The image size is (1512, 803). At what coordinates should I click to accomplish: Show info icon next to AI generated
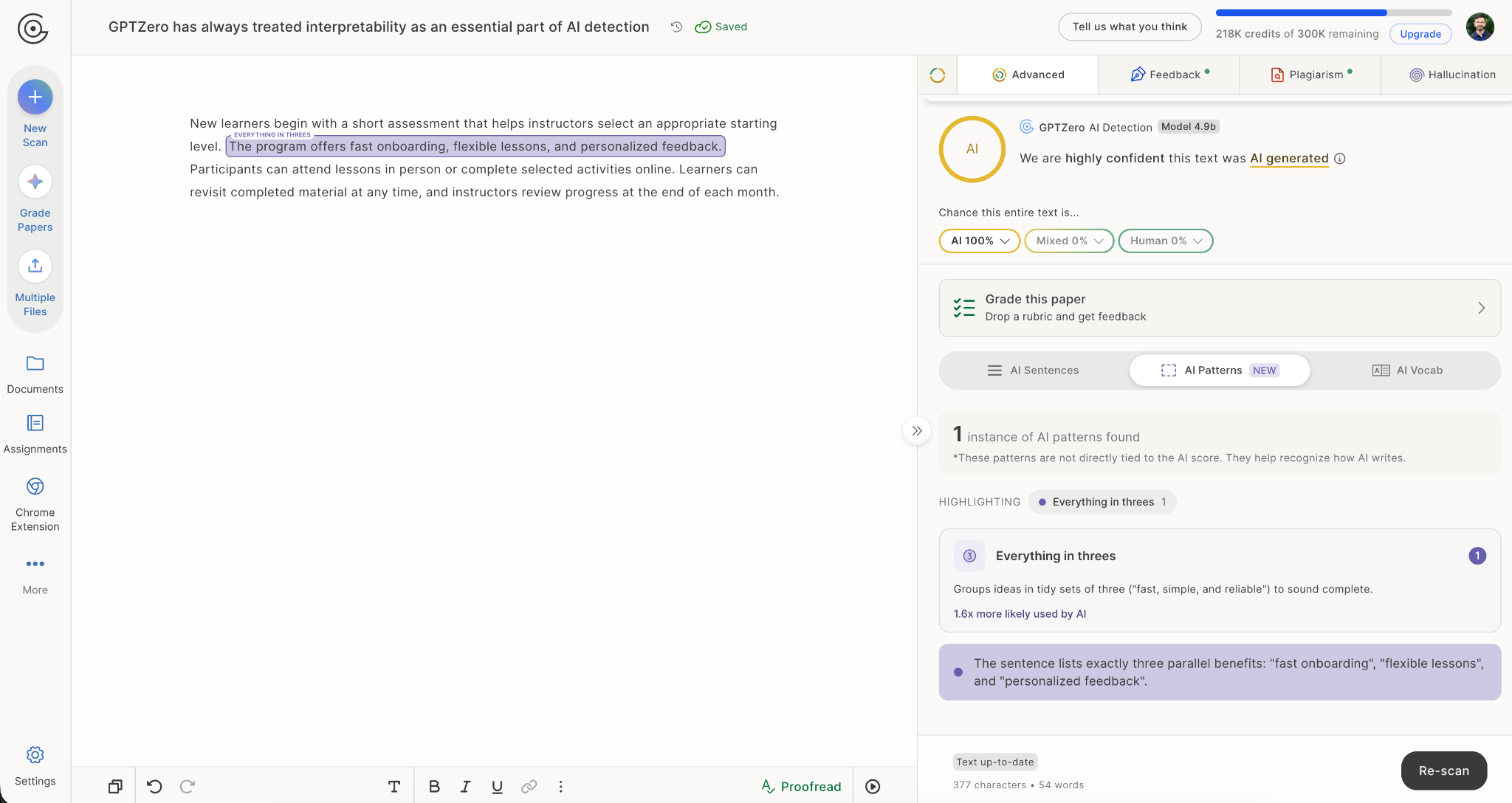(x=1340, y=159)
